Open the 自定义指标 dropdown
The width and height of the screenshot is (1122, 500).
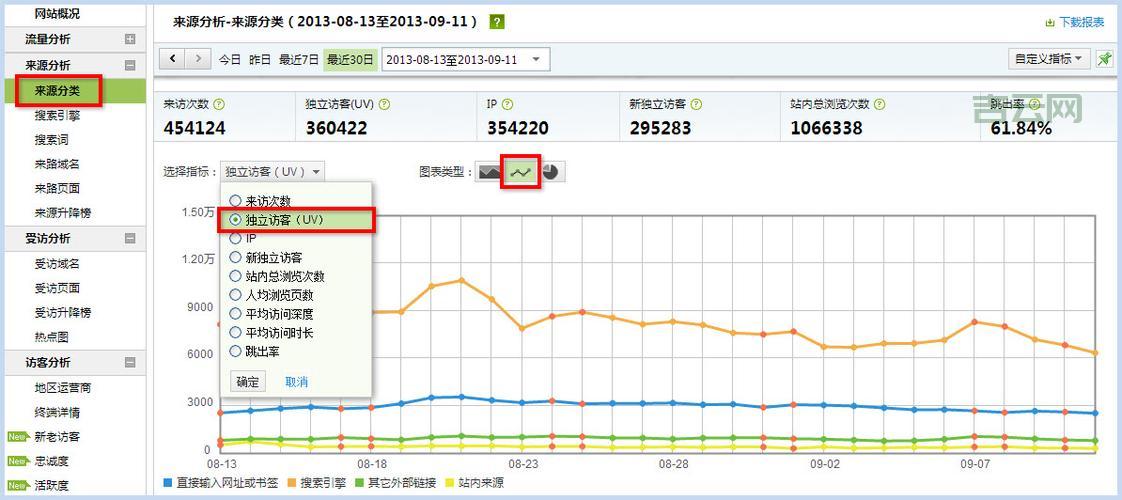(1048, 59)
